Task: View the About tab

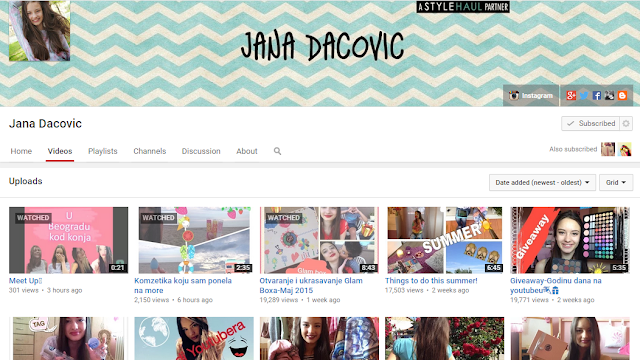Action: (x=247, y=151)
